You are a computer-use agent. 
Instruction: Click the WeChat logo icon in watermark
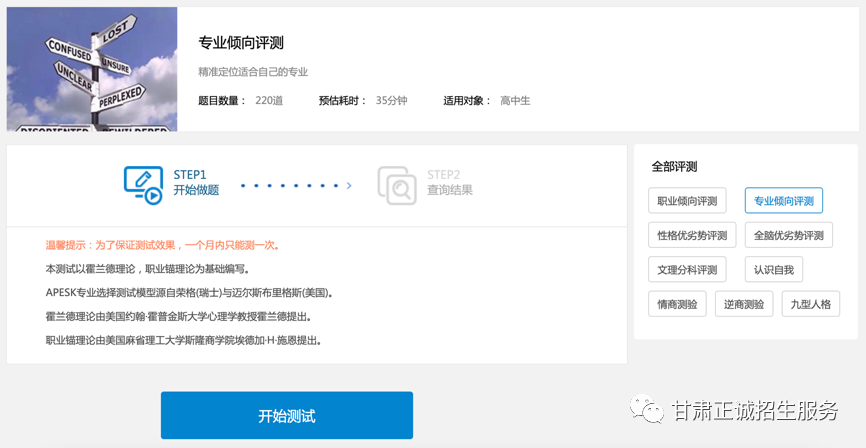[x=645, y=410]
